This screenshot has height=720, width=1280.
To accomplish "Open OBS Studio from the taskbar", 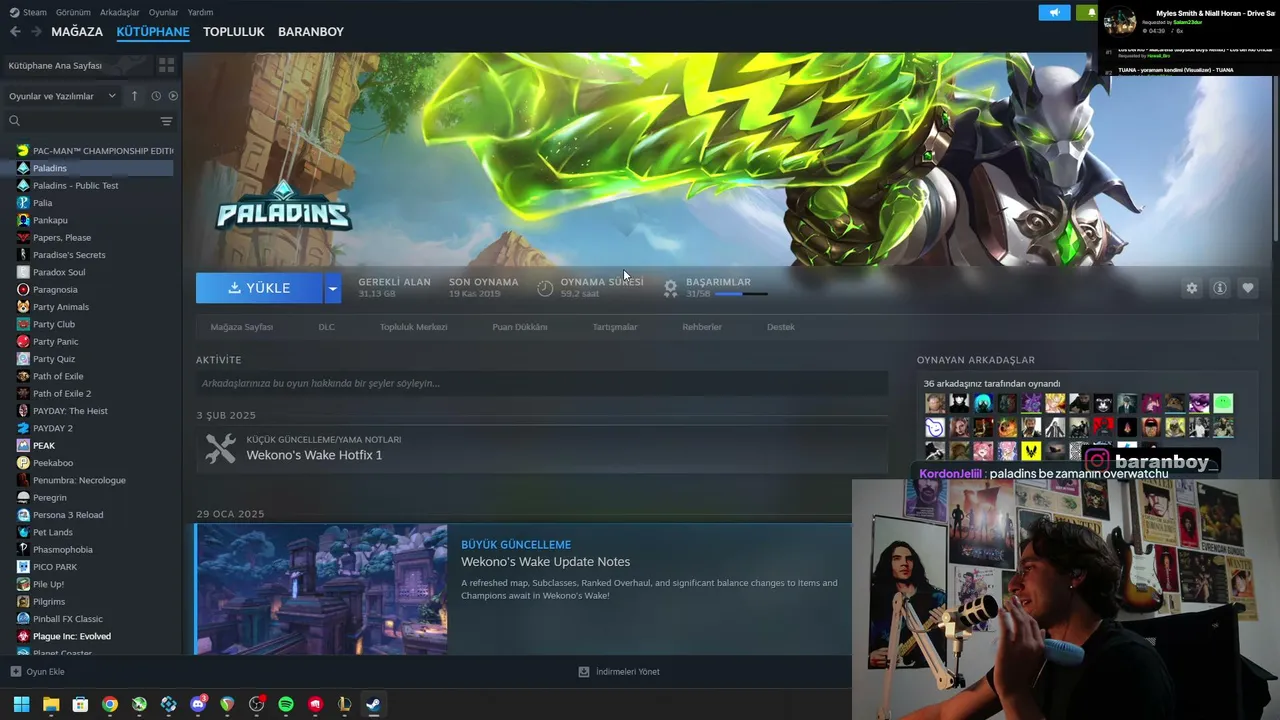I will 257,704.
